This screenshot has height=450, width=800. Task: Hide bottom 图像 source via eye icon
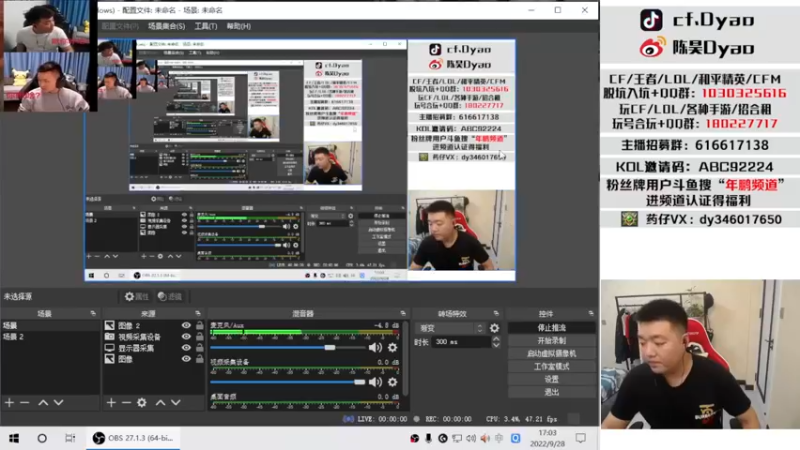coord(186,359)
